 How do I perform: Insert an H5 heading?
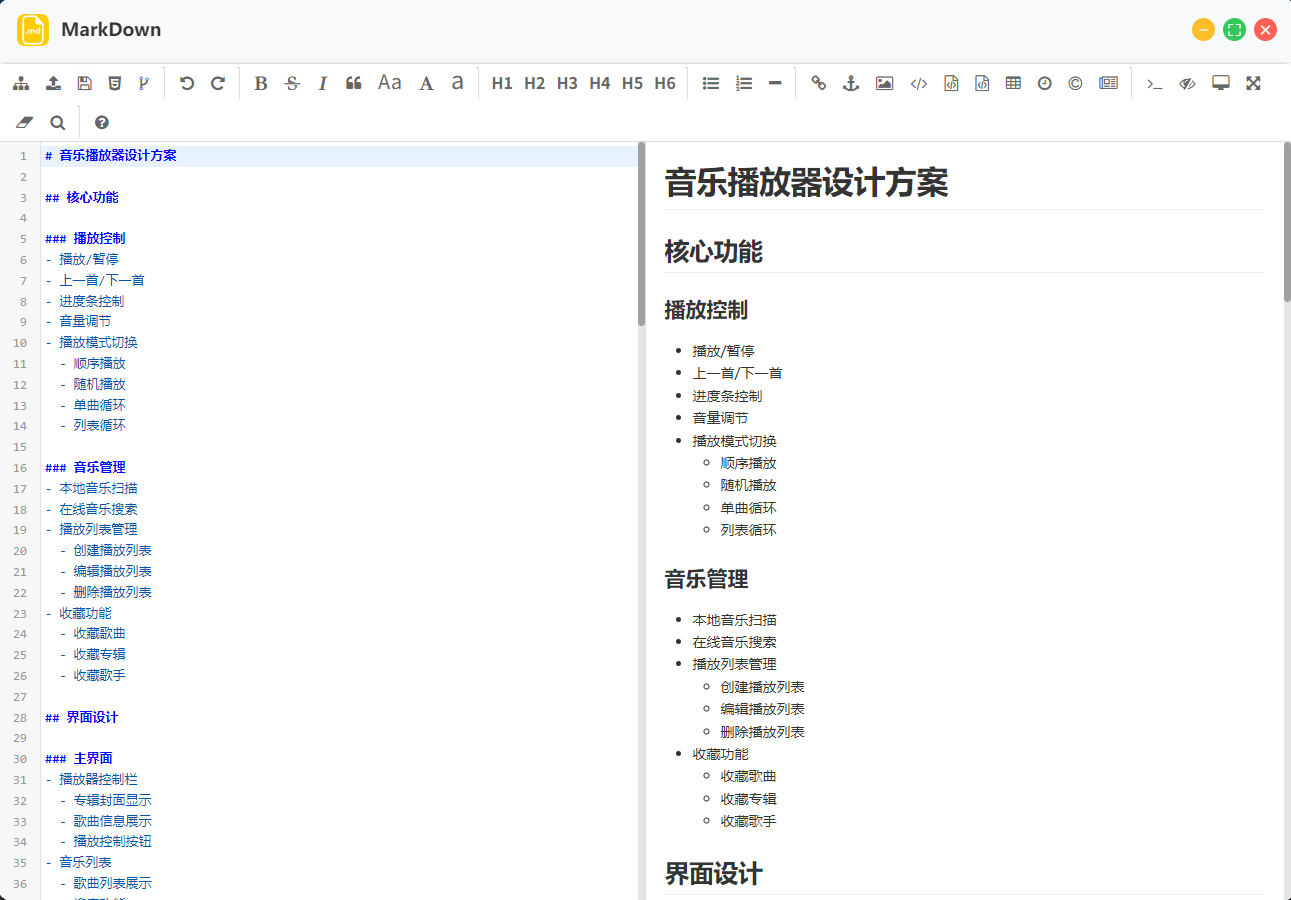[x=632, y=84]
